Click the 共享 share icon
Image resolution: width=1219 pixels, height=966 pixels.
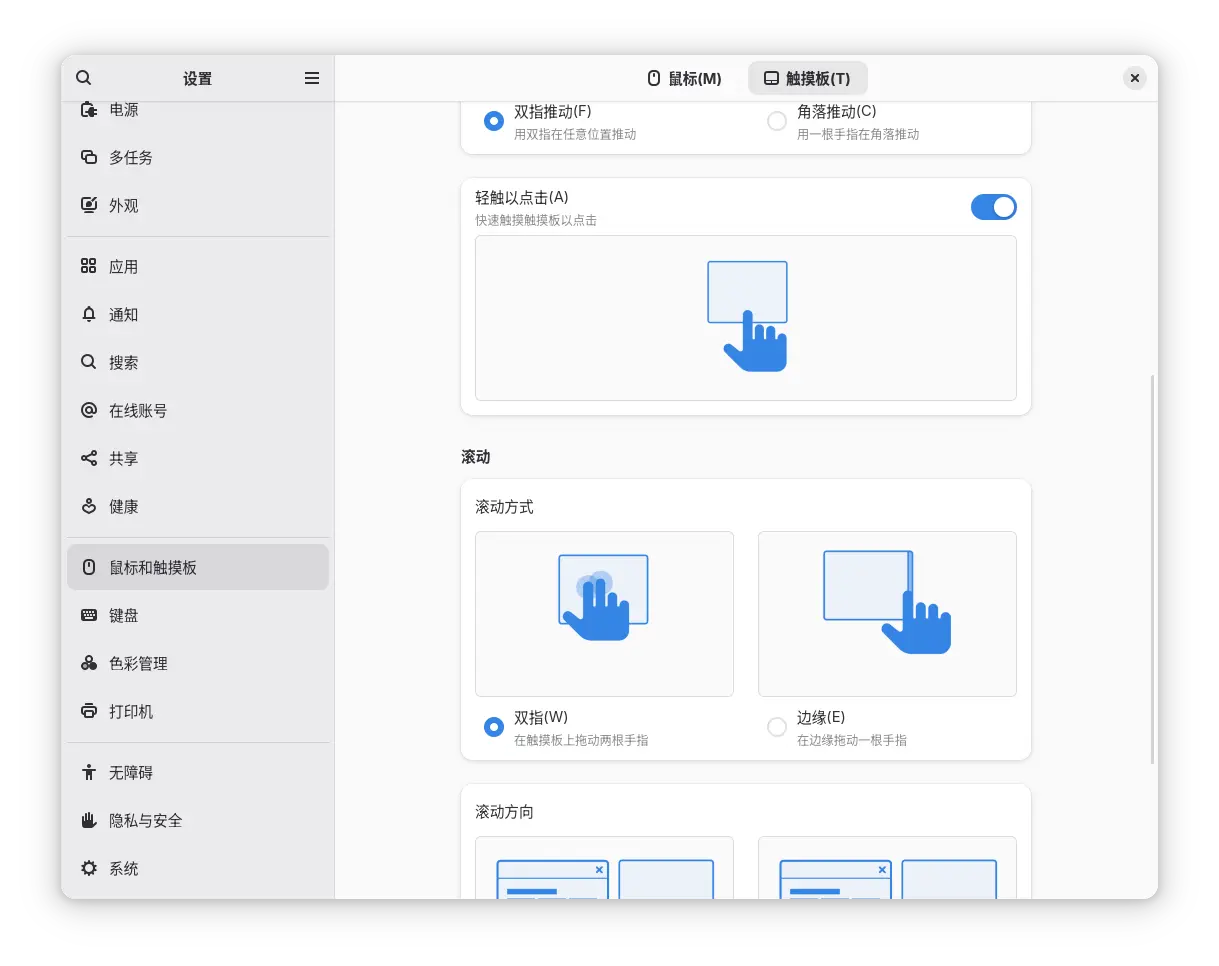[x=89, y=459]
